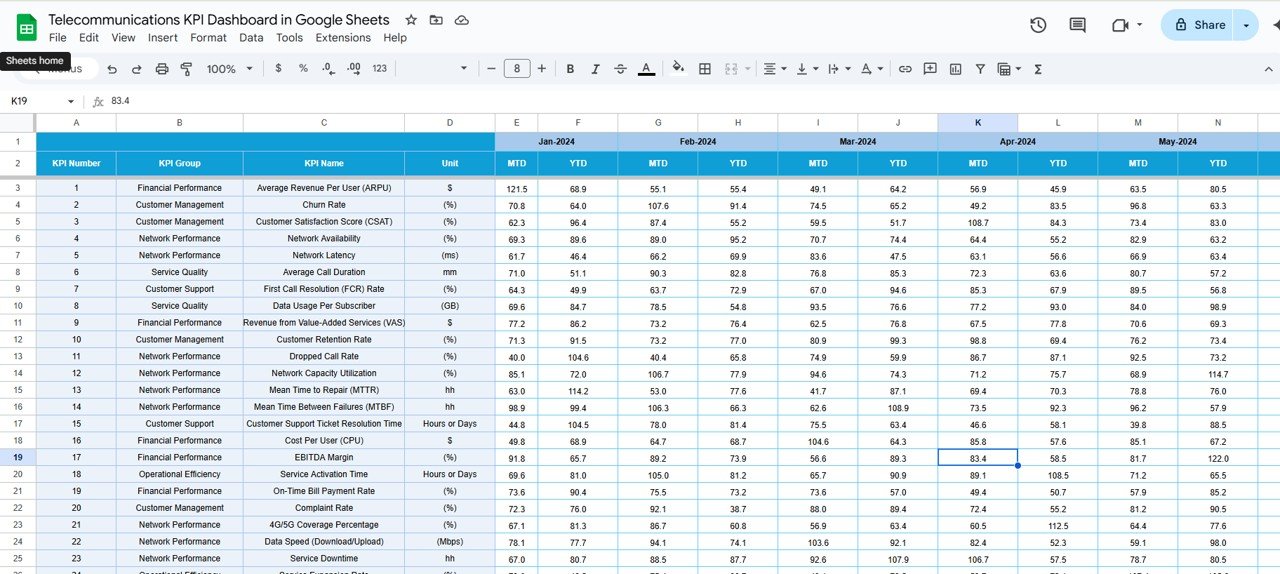Click the formula bar showing 83.4
The height and width of the screenshot is (574, 1280).
pos(690,101)
